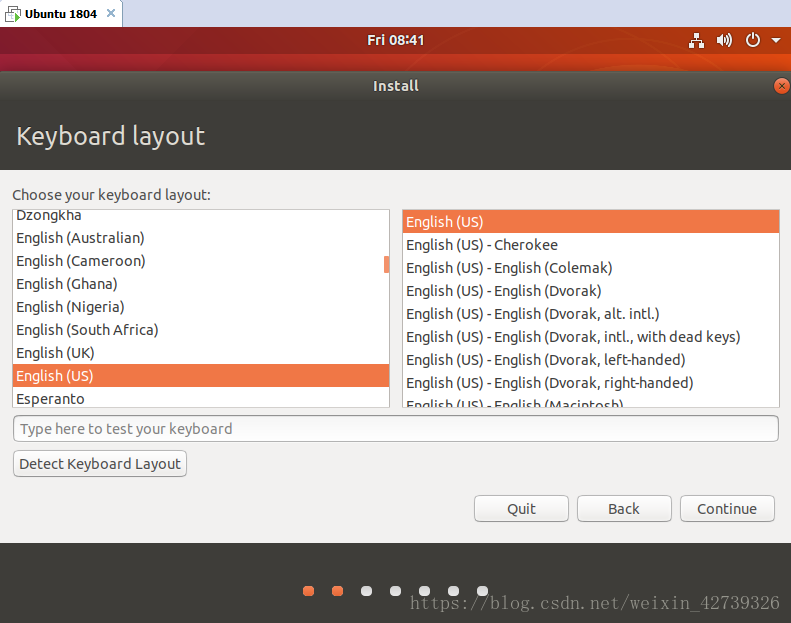The image size is (791, 623).
Task: Select Dvorak, intl., with dead keys variant
Action: (591, 337)
